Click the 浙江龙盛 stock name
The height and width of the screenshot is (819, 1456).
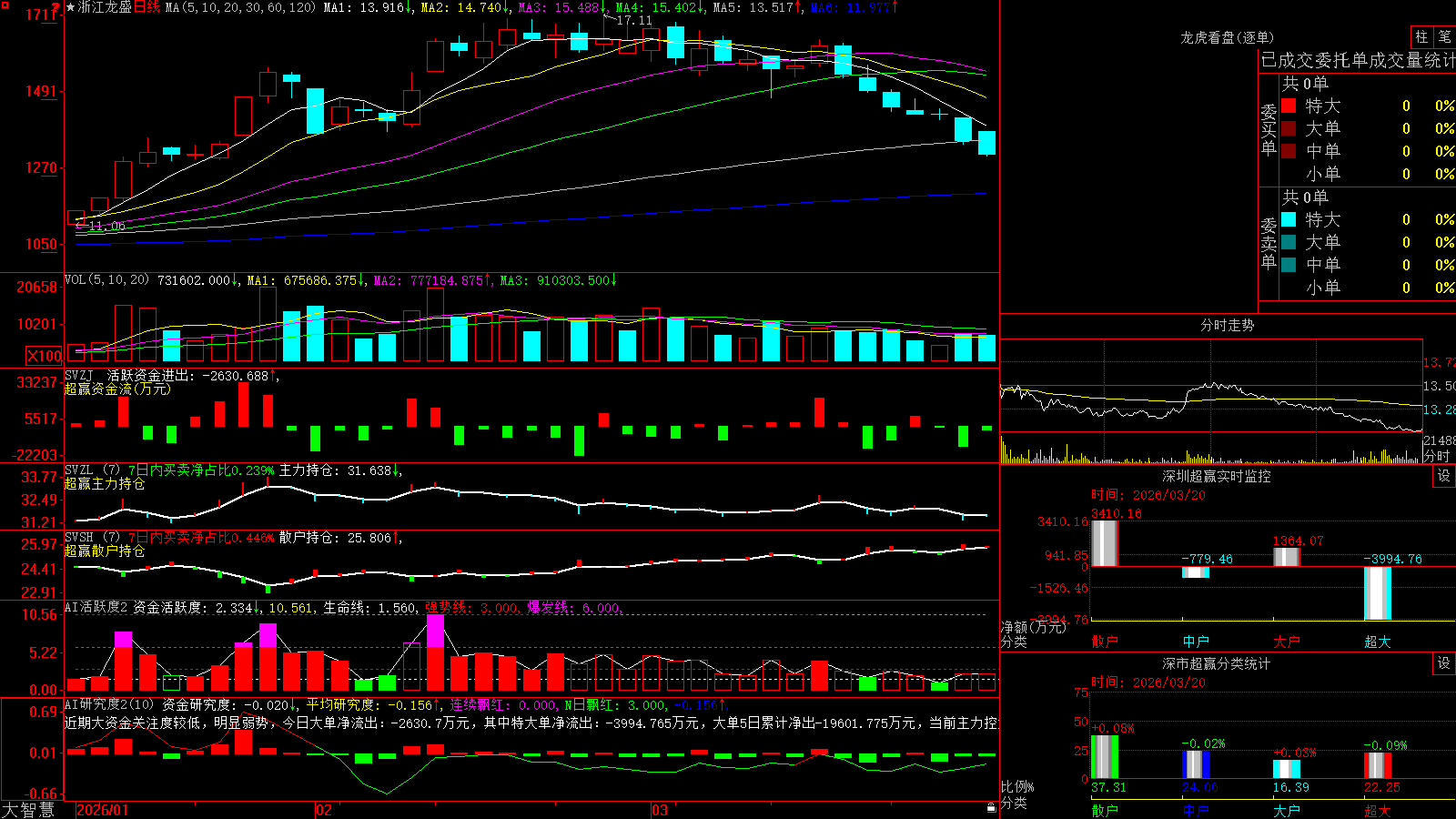click(x=105, y=7)
